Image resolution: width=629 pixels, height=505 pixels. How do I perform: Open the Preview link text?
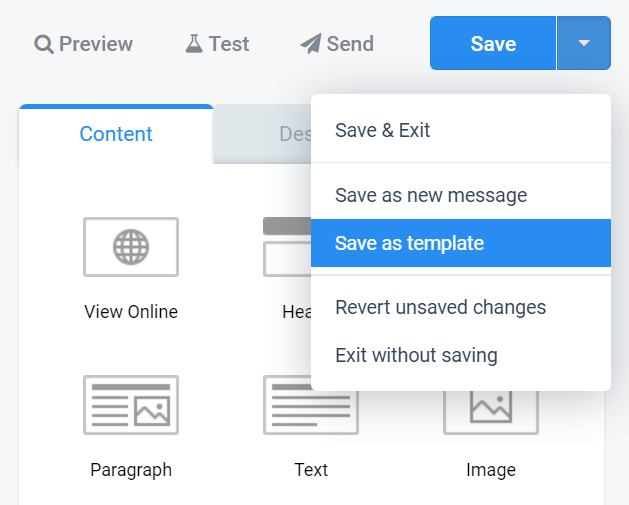pyautogui.click(x=96, y=44)
